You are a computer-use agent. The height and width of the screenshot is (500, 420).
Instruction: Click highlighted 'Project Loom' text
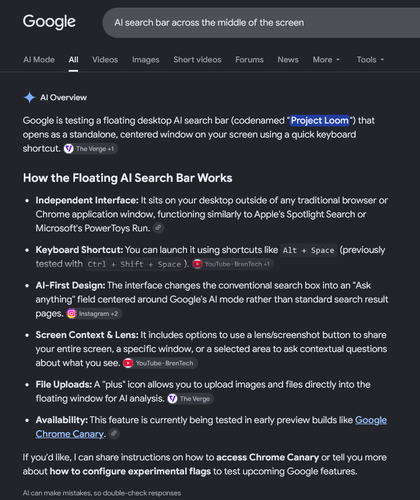click(x=320, y=120)
